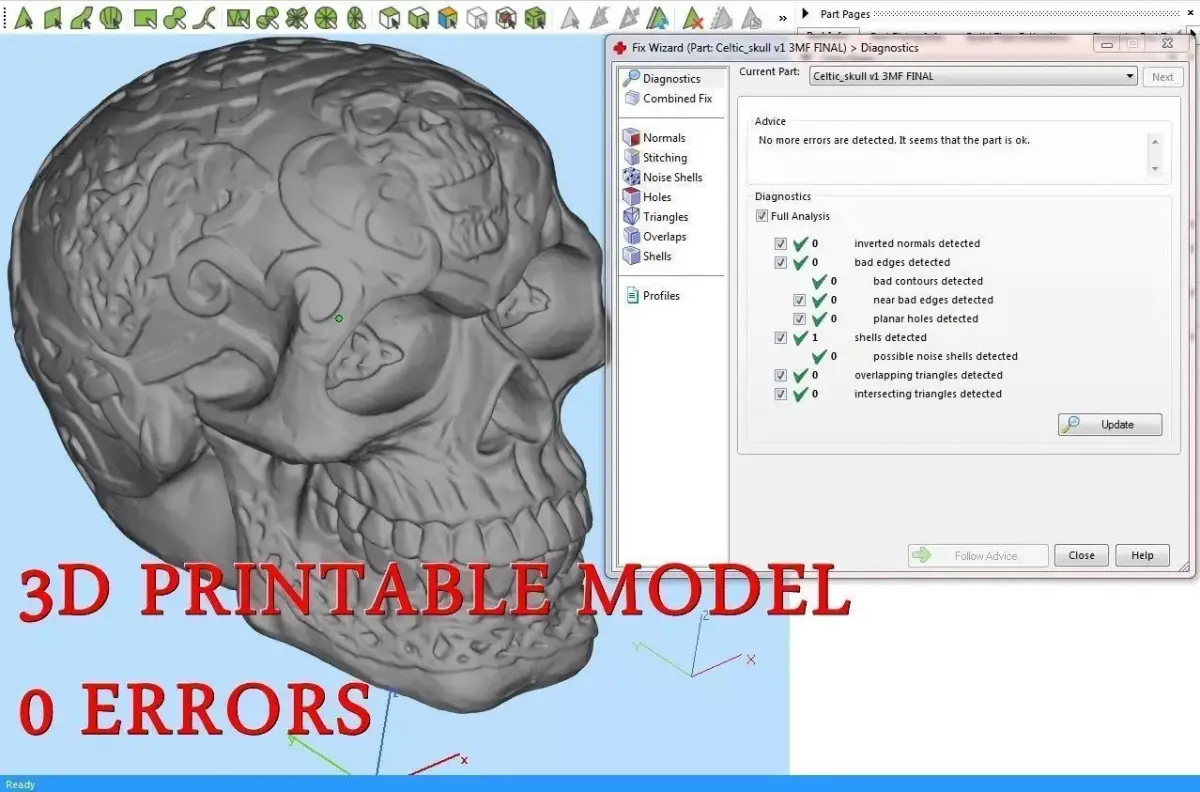1200x792 pixels.
Task: Click the Advice box scroll up arrow
Action: click(x=1155, y=141)
